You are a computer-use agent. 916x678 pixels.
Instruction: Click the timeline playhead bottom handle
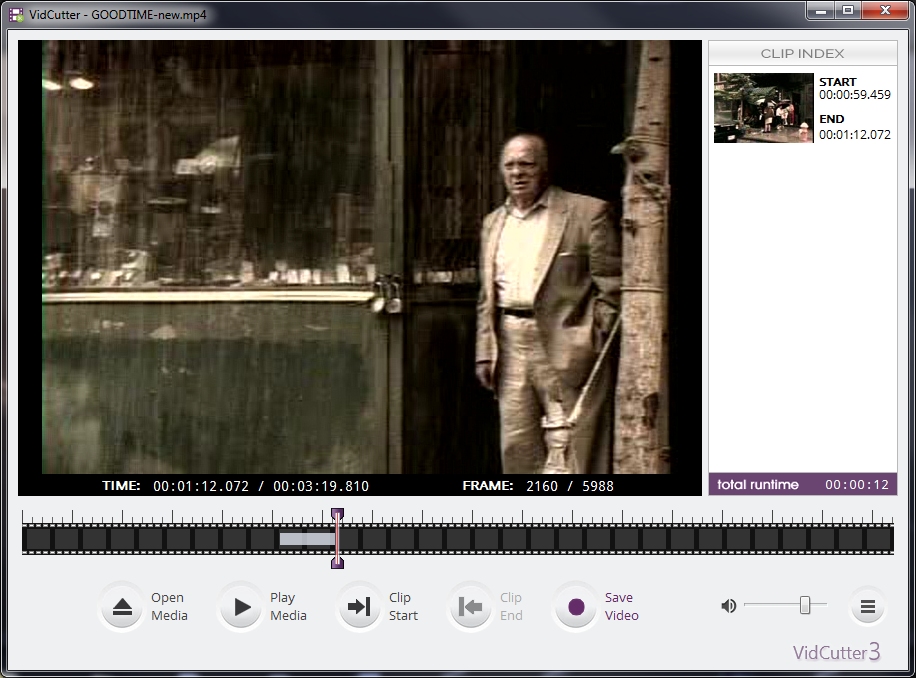click(x=337, y=563)
